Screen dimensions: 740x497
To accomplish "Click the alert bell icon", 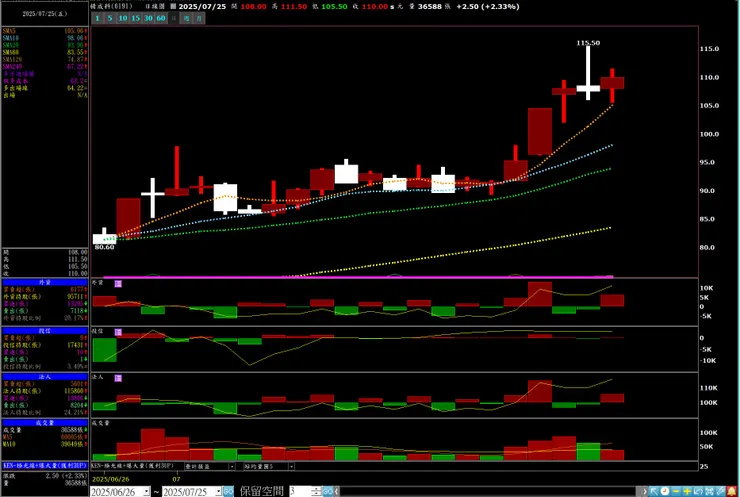I will tap(732, 491).
